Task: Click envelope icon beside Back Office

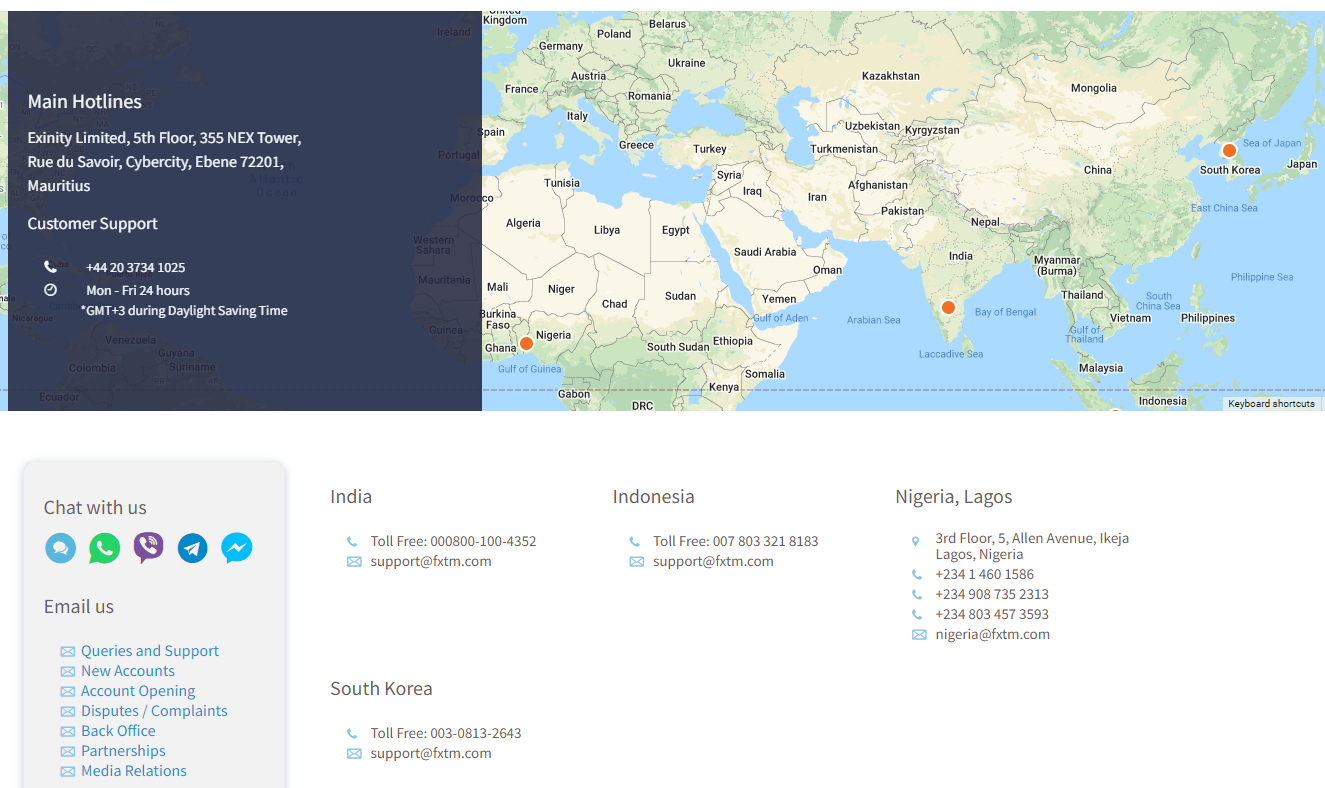Action: pyautogui.click(x=68, y=732)
